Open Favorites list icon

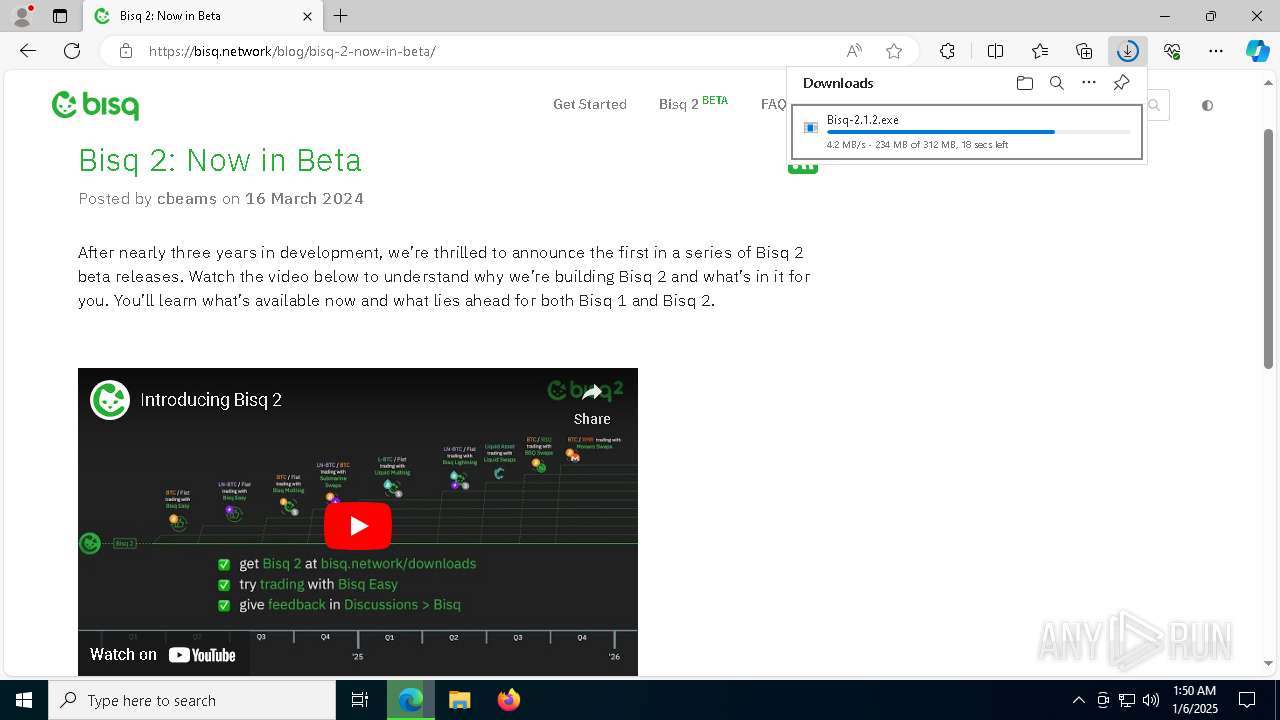(x=1040, y=51)
